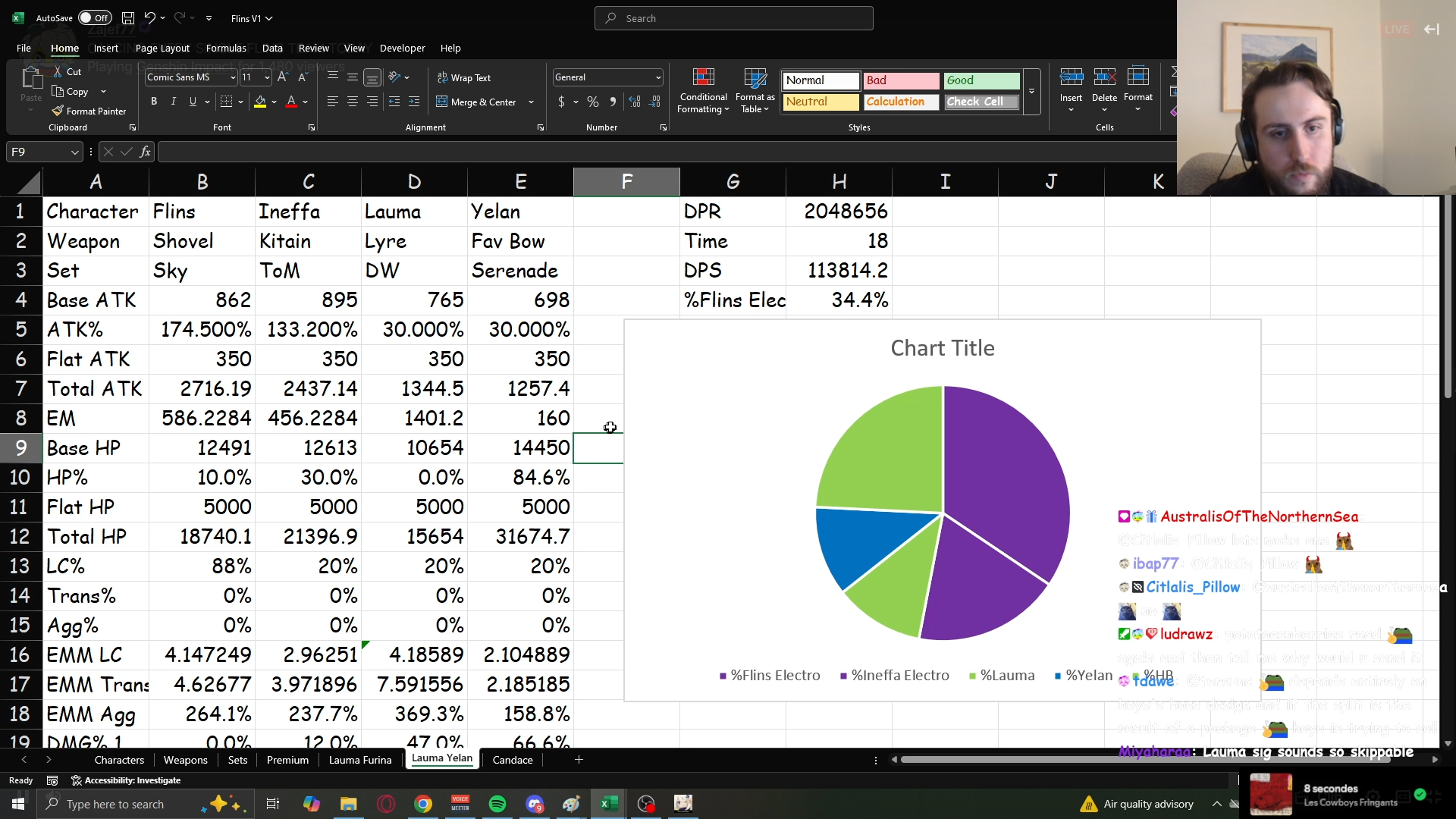Expand the Merge & Center options arrow
The width and height of the screenshot is (1456, 819).
[x=531, y=102]
